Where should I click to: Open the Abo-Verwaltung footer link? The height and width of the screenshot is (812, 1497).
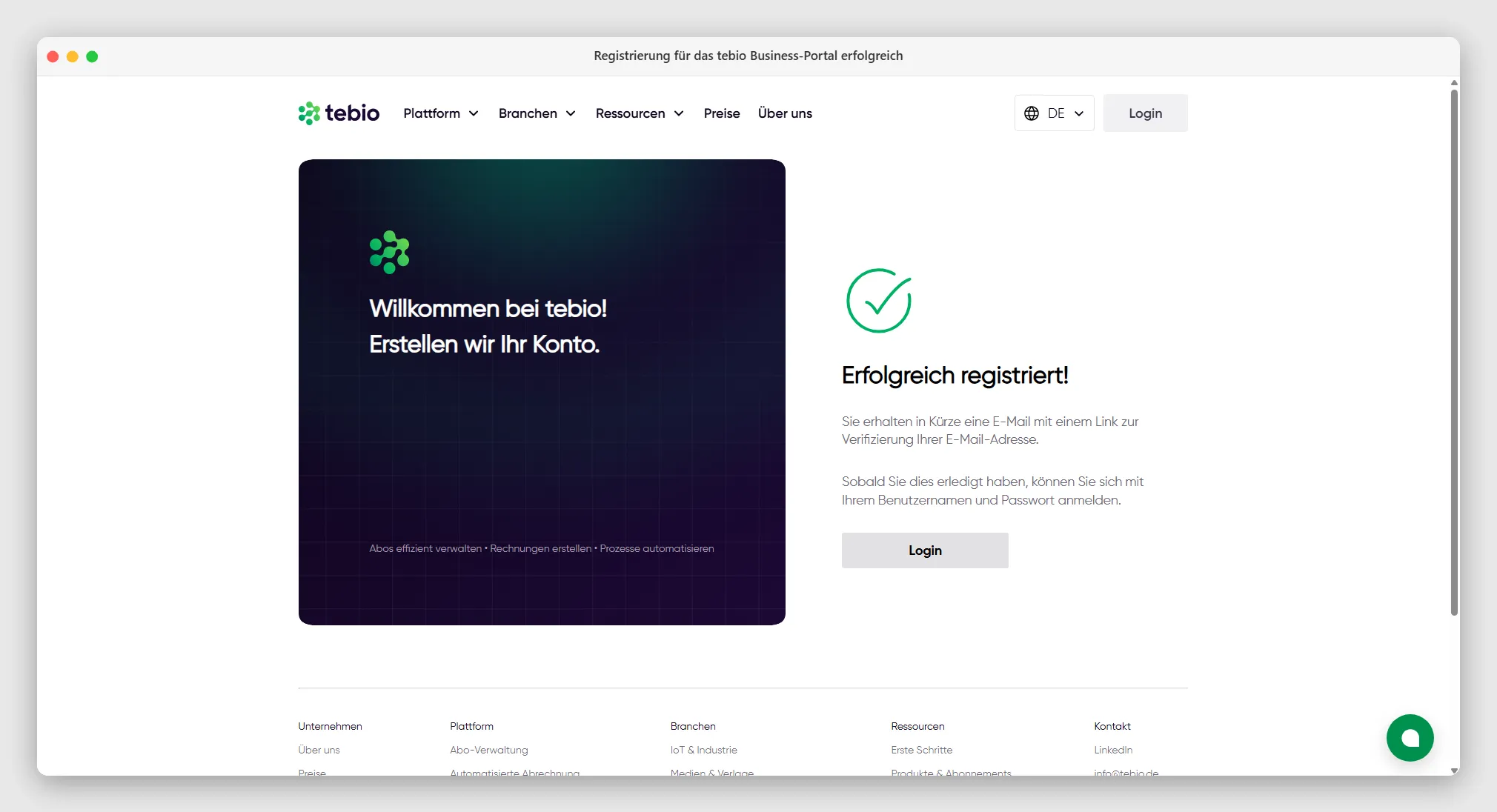click(489, 750)
